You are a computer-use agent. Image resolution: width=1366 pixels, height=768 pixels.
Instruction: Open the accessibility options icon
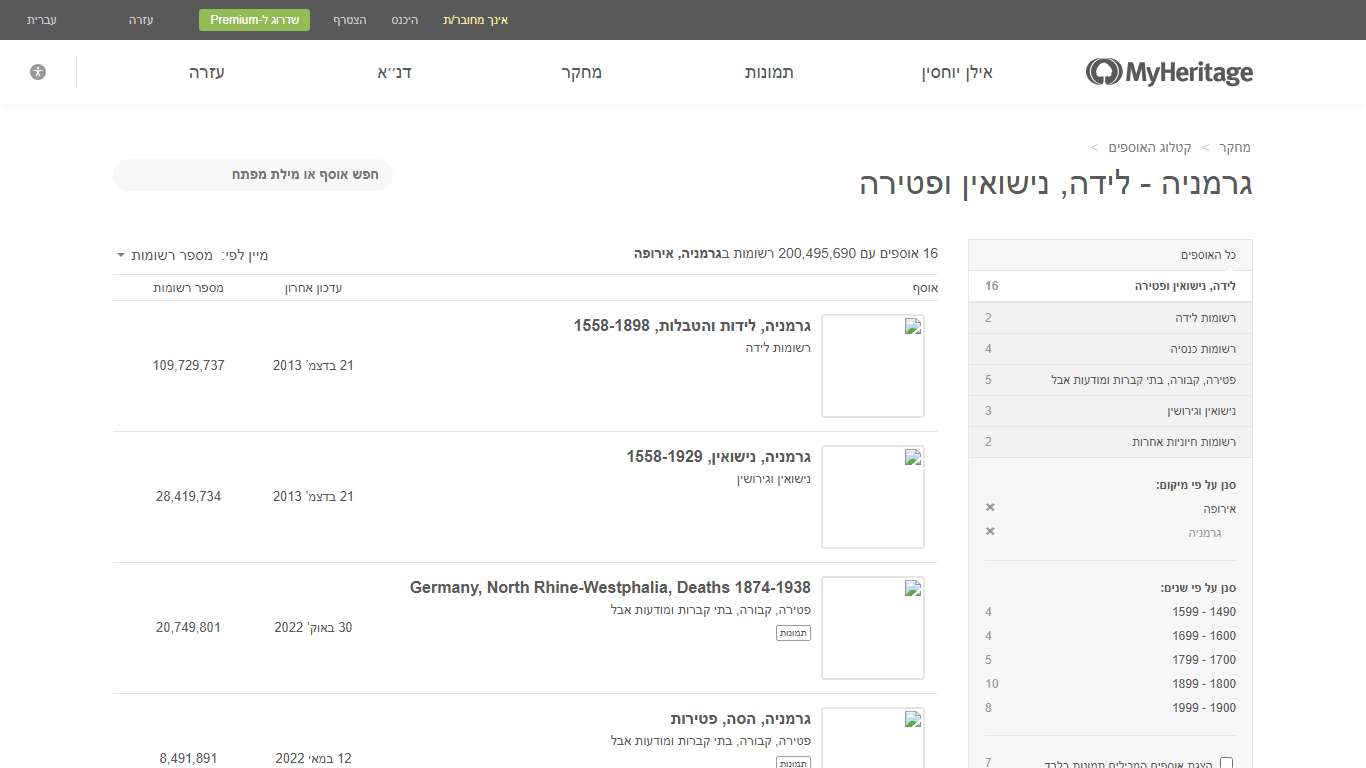38,71
